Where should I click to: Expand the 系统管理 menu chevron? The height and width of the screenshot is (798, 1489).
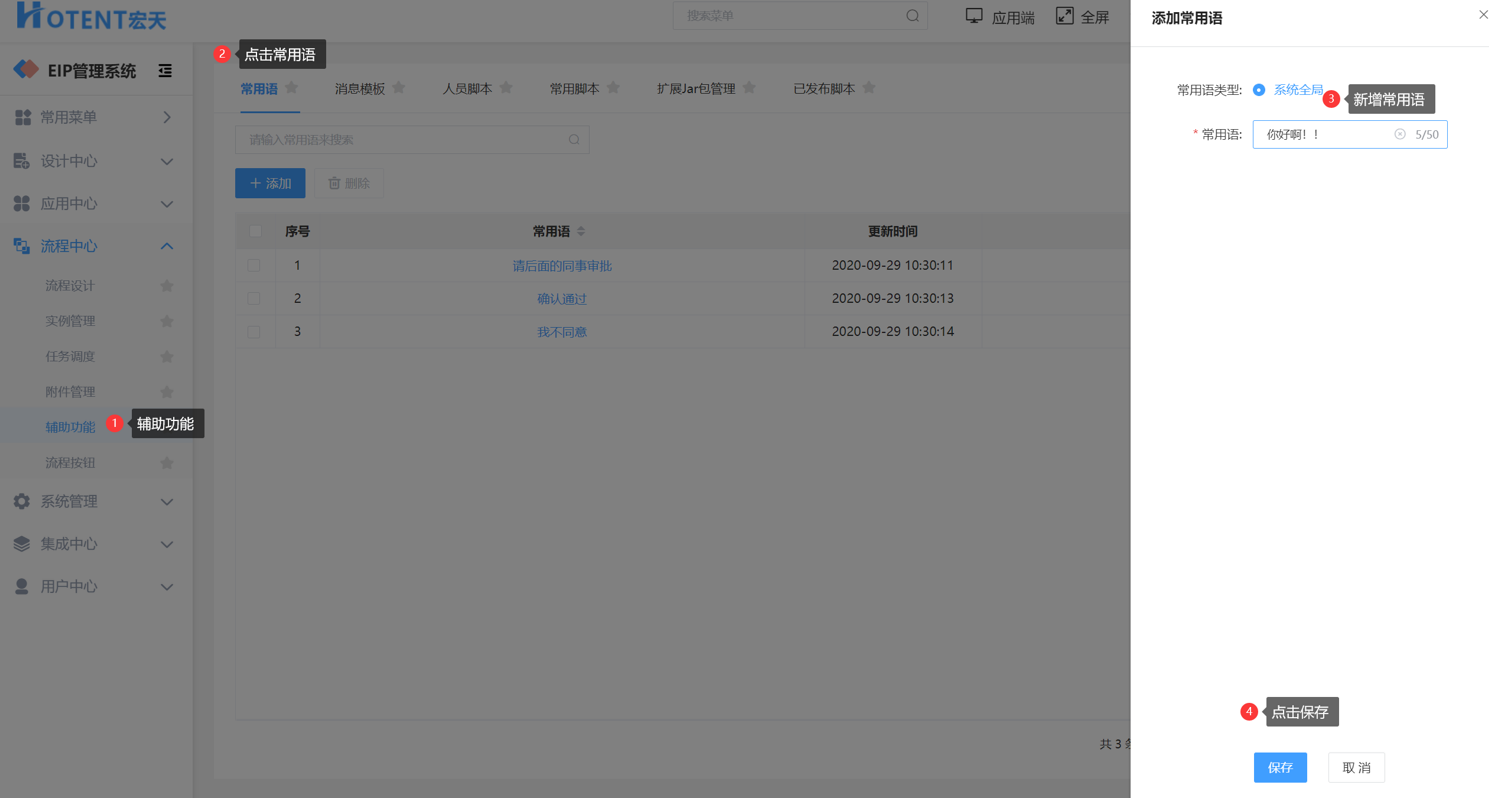[167, 502]
